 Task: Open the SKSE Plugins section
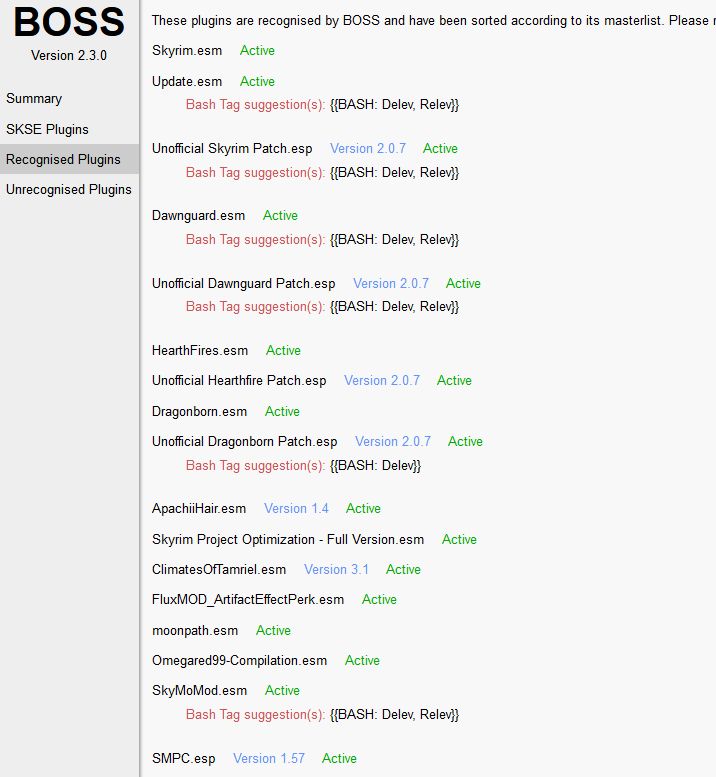click(47, 129)
